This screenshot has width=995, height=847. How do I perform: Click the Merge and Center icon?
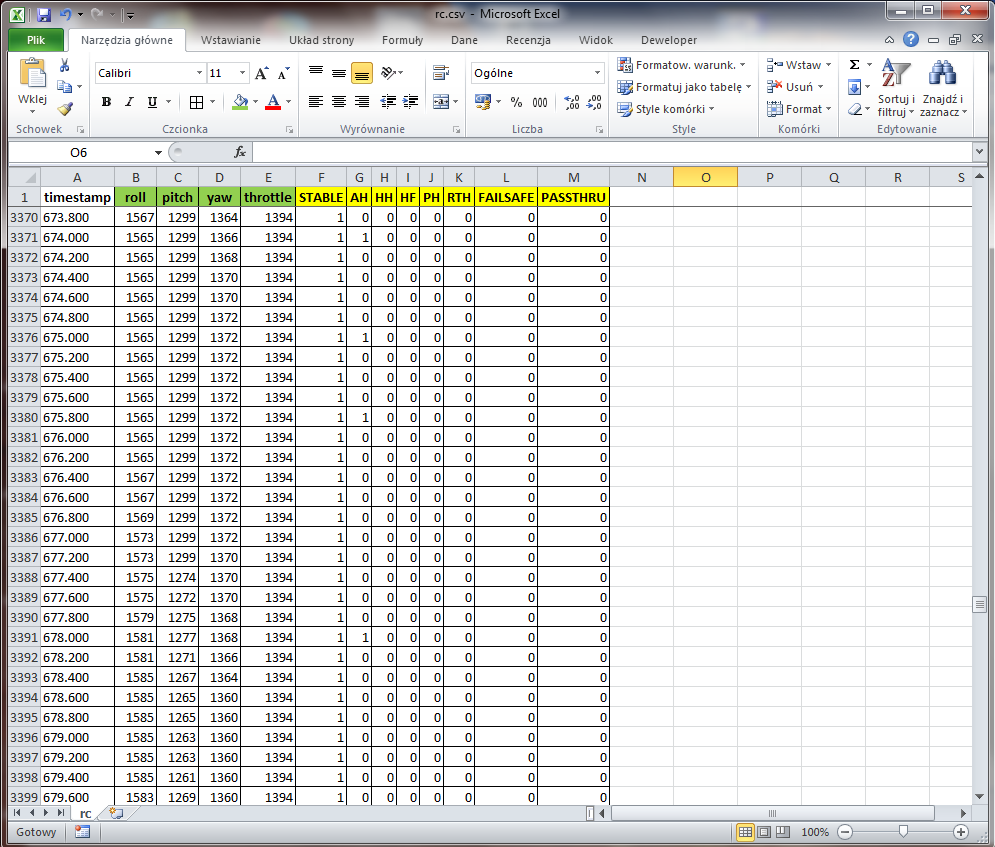[x=439, y=101]
